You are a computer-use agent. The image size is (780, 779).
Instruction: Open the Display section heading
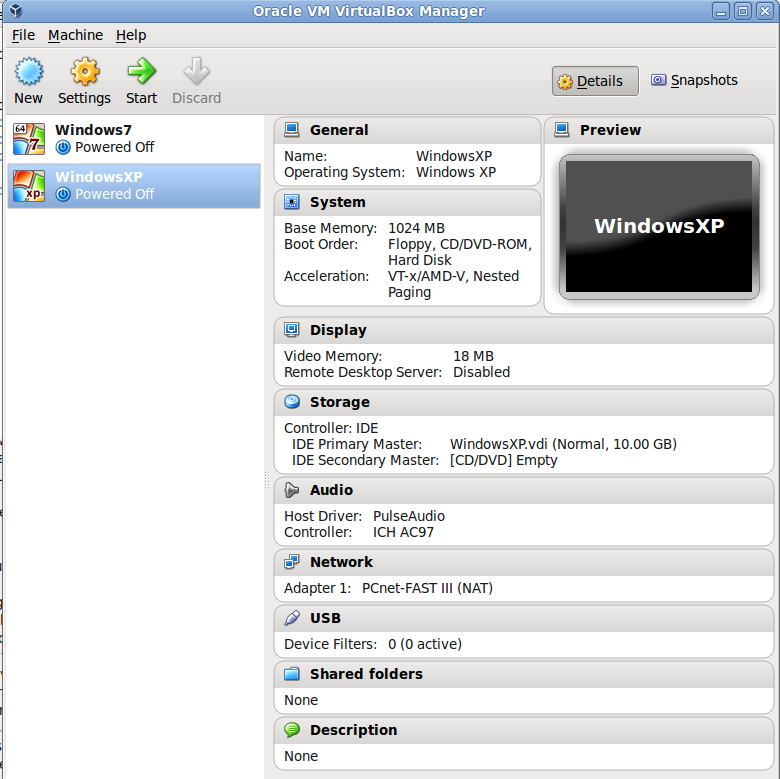338,330
